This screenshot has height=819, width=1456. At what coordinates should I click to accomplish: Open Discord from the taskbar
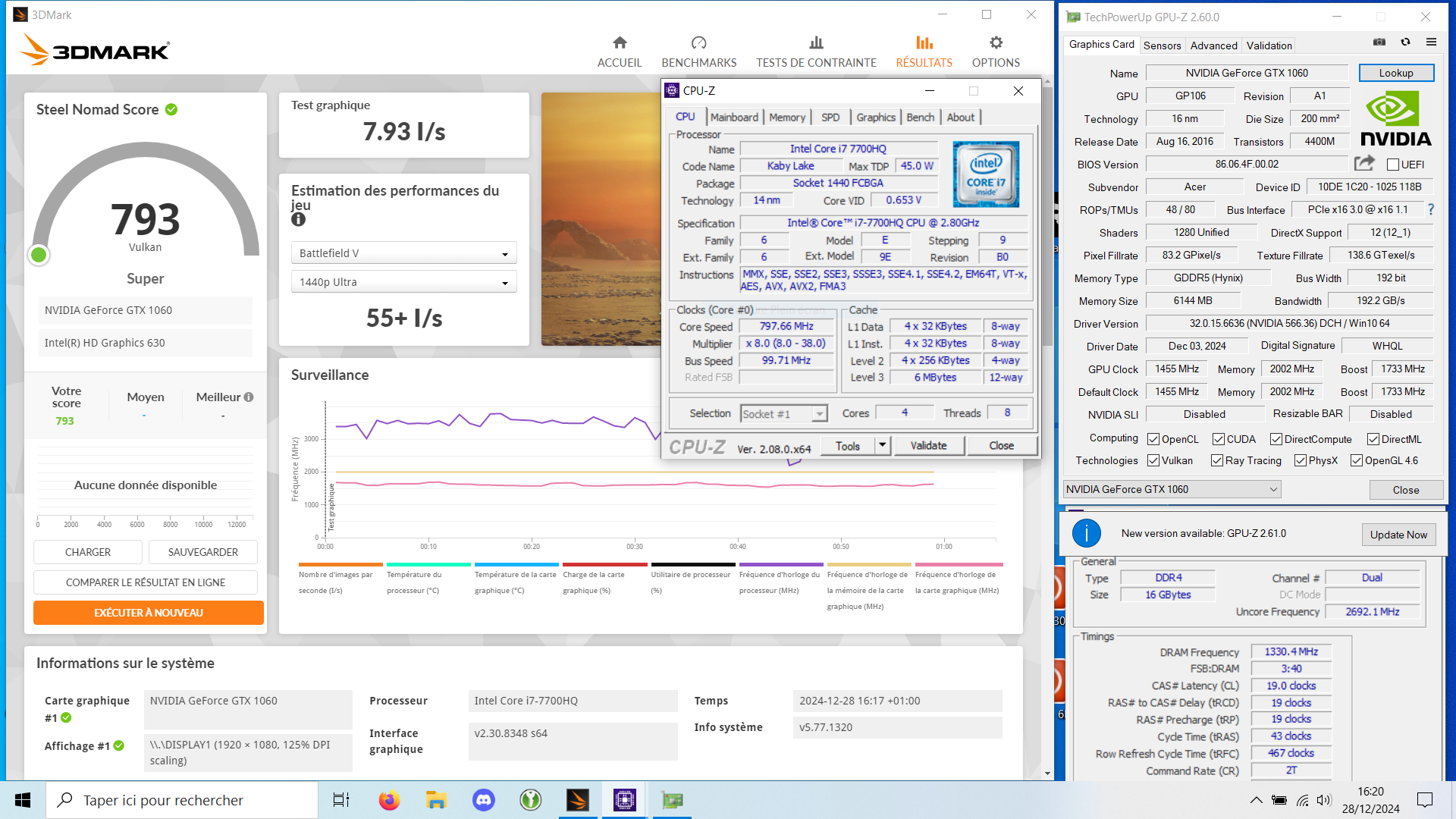[x=484, y=800]
